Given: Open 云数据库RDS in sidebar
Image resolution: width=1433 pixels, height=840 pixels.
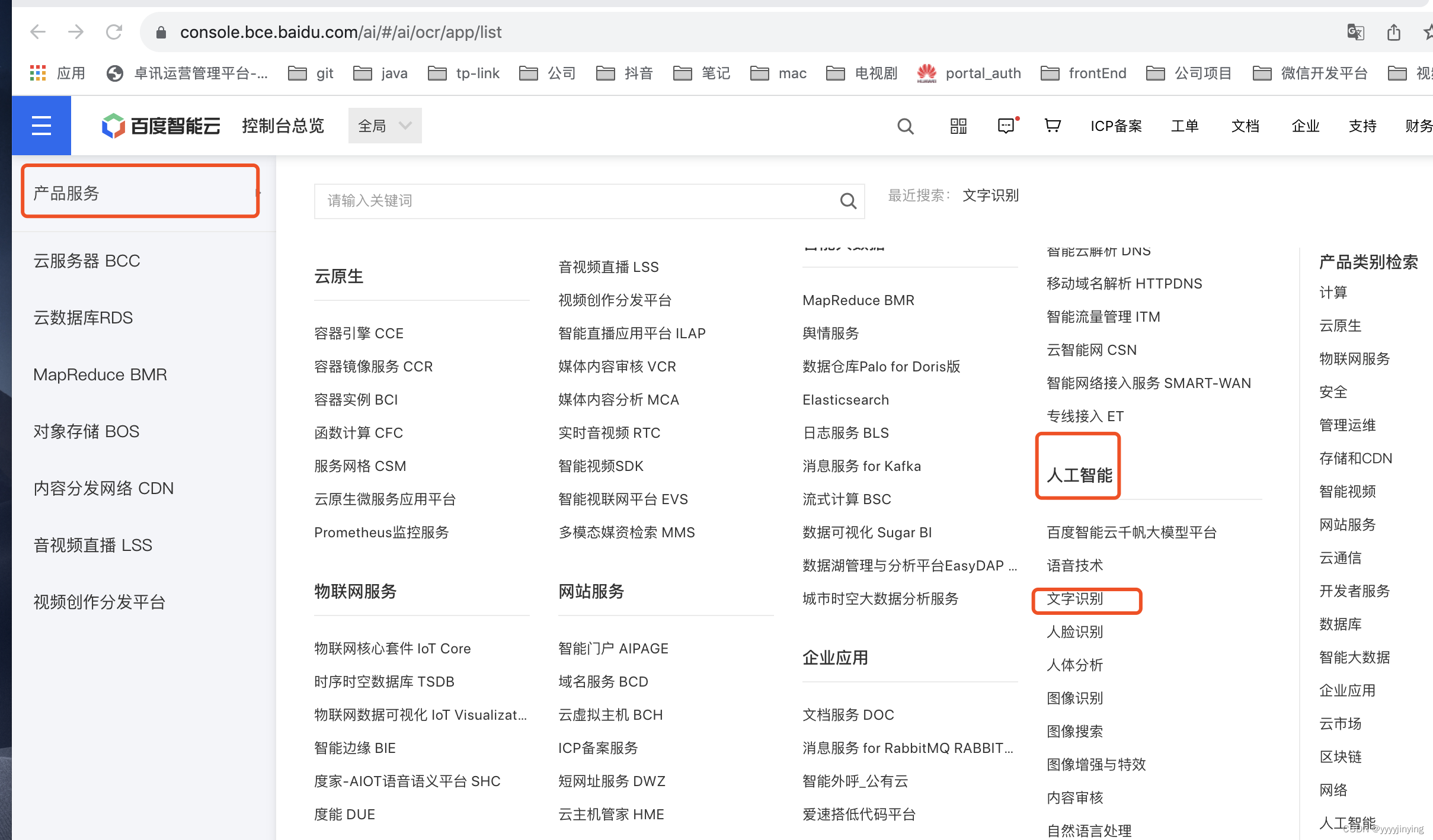Looking at the screenshot, I should (x=83, y=318).
